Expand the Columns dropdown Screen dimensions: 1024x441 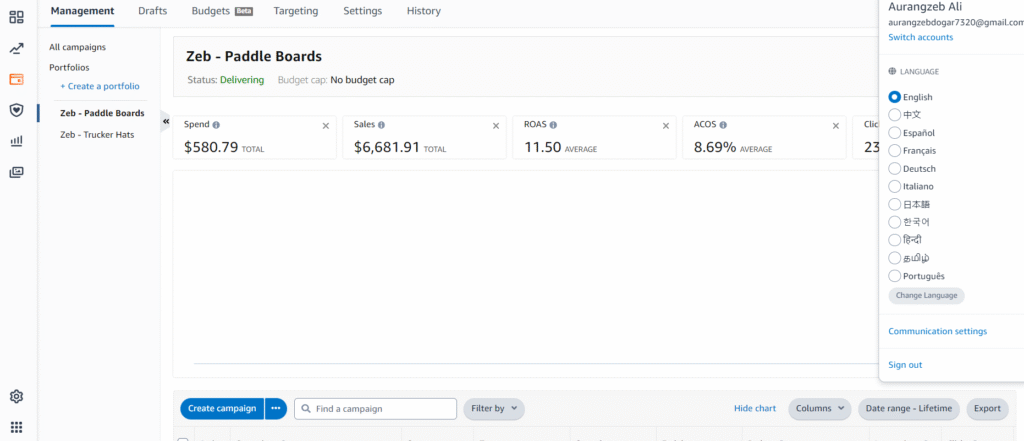click(819, 408)
